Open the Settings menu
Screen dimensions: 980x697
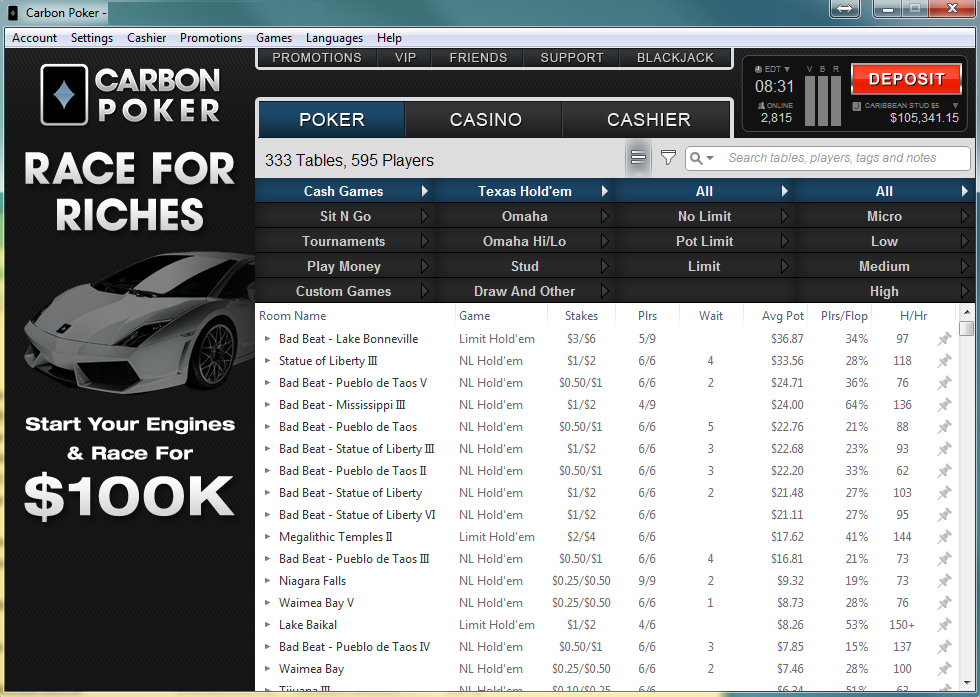point(92,38)
